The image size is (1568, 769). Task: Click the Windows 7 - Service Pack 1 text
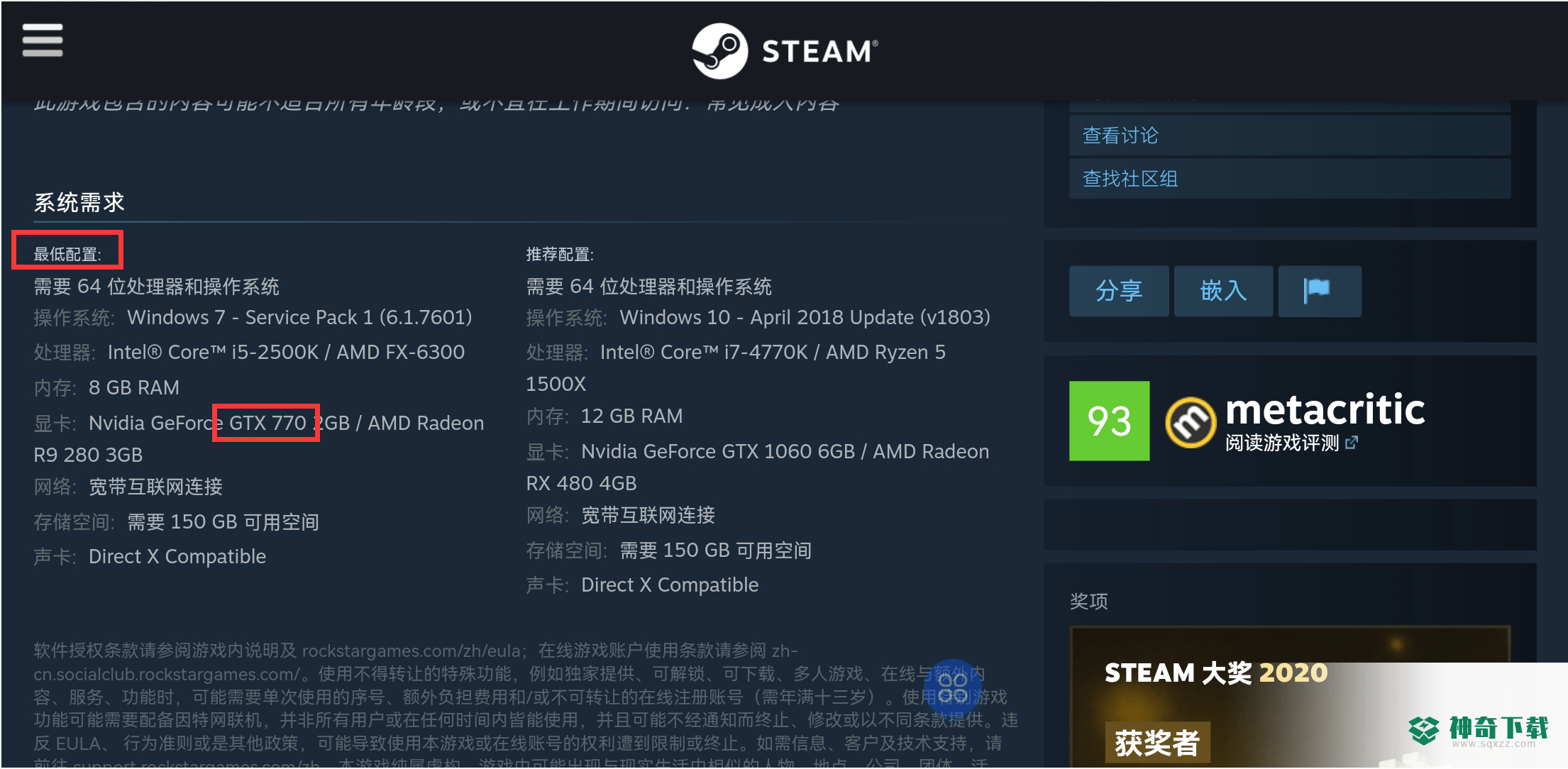click(x=299, y=317)
